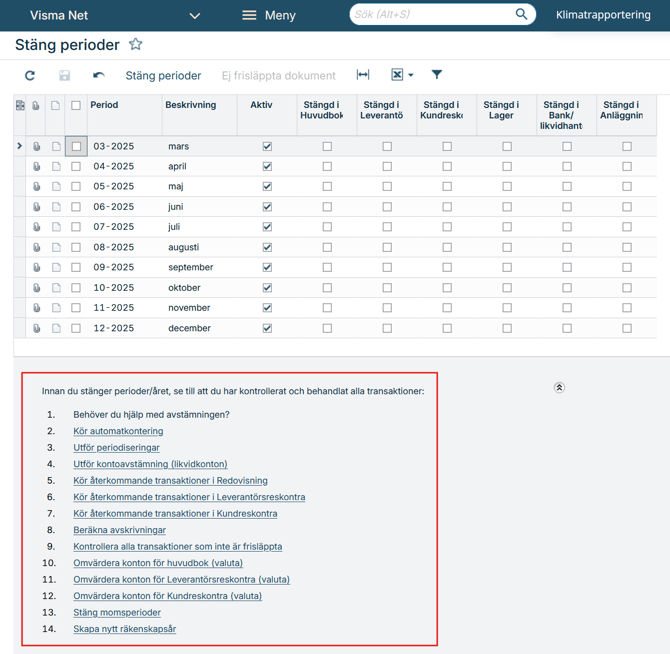Uncheck Aktiv for period 09-2025
This screenshot has height=654, width=670.
pos(267,268)
